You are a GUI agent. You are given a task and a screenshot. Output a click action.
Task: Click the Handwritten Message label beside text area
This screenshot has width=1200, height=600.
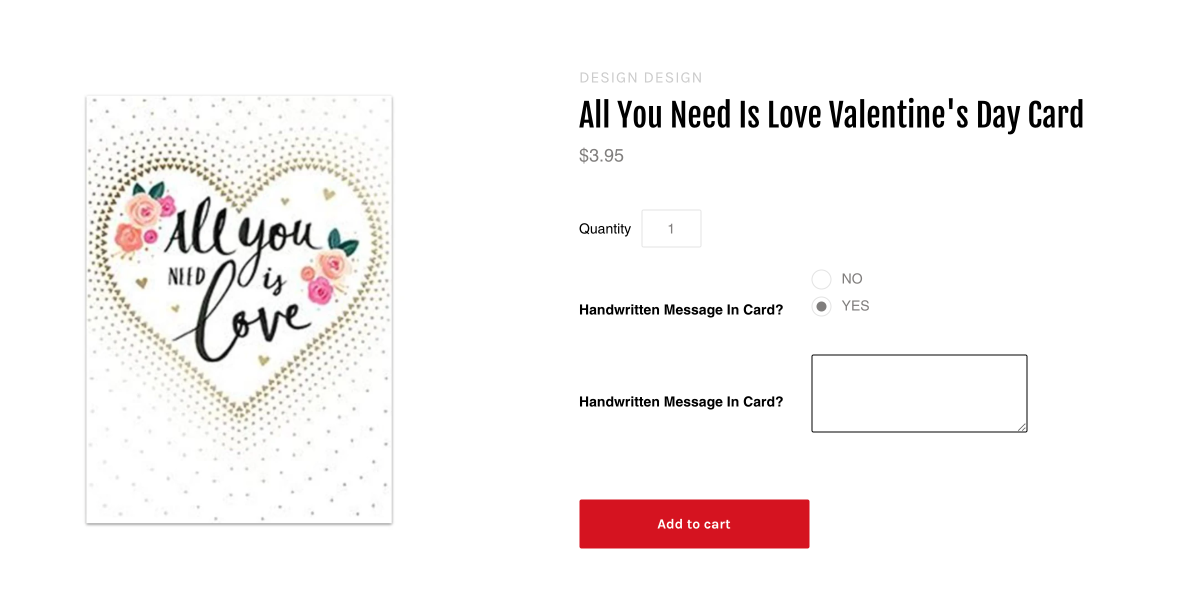(x=680, y=402)
